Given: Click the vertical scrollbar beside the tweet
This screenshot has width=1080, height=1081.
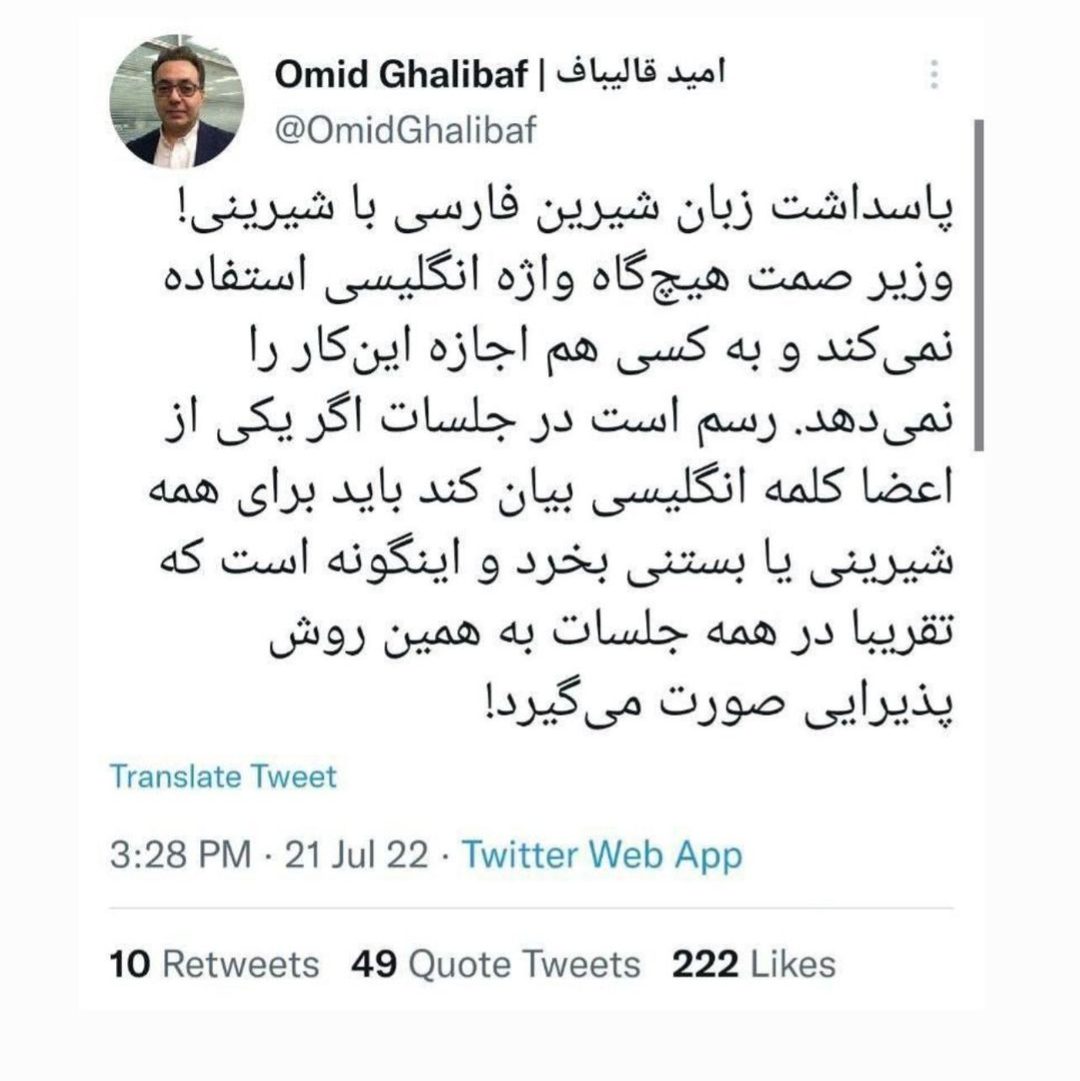Looking at the screenshot, I should point(979,285).
